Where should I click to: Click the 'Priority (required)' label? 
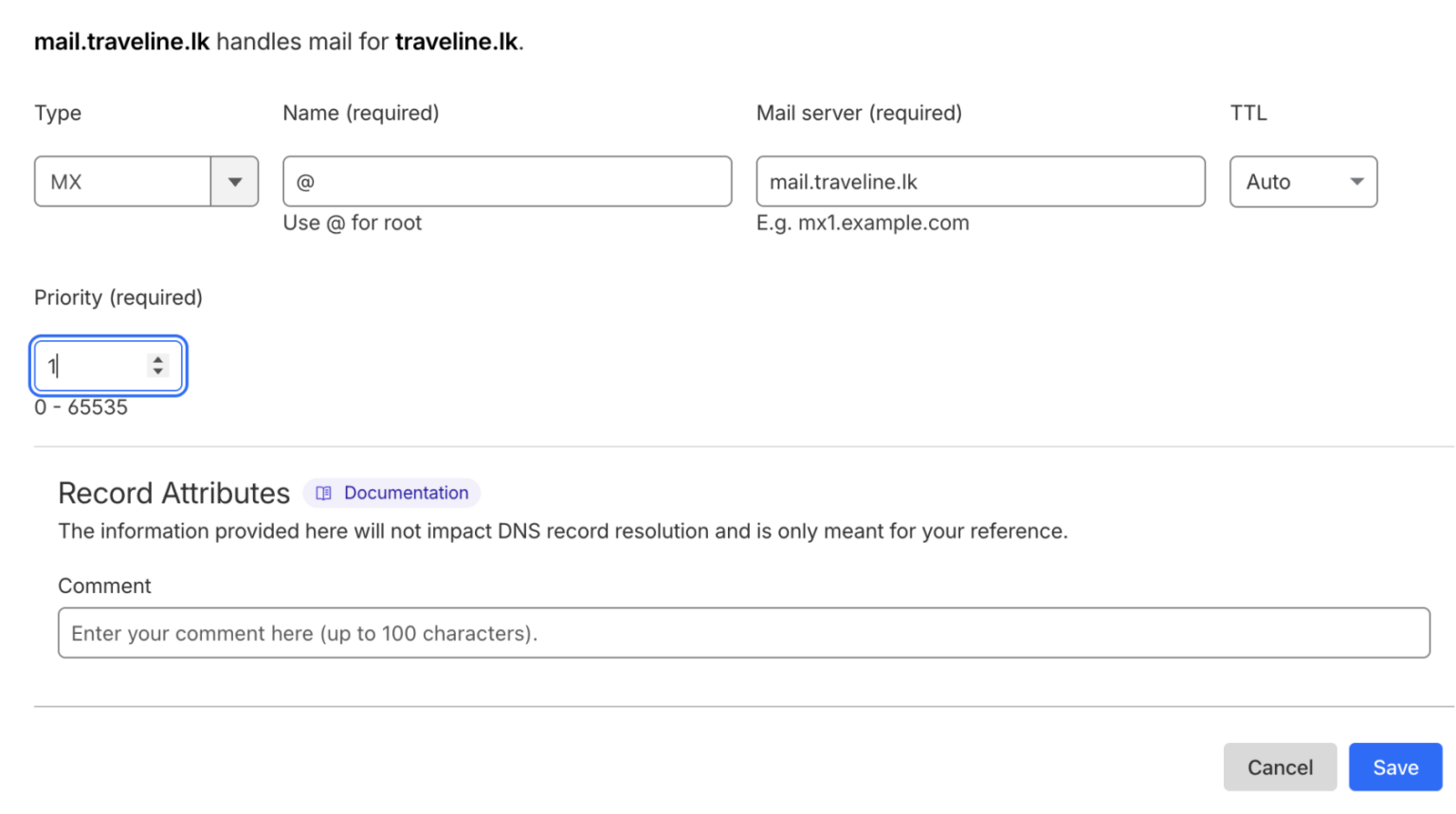pyautogui.click(x=118, y=298)
